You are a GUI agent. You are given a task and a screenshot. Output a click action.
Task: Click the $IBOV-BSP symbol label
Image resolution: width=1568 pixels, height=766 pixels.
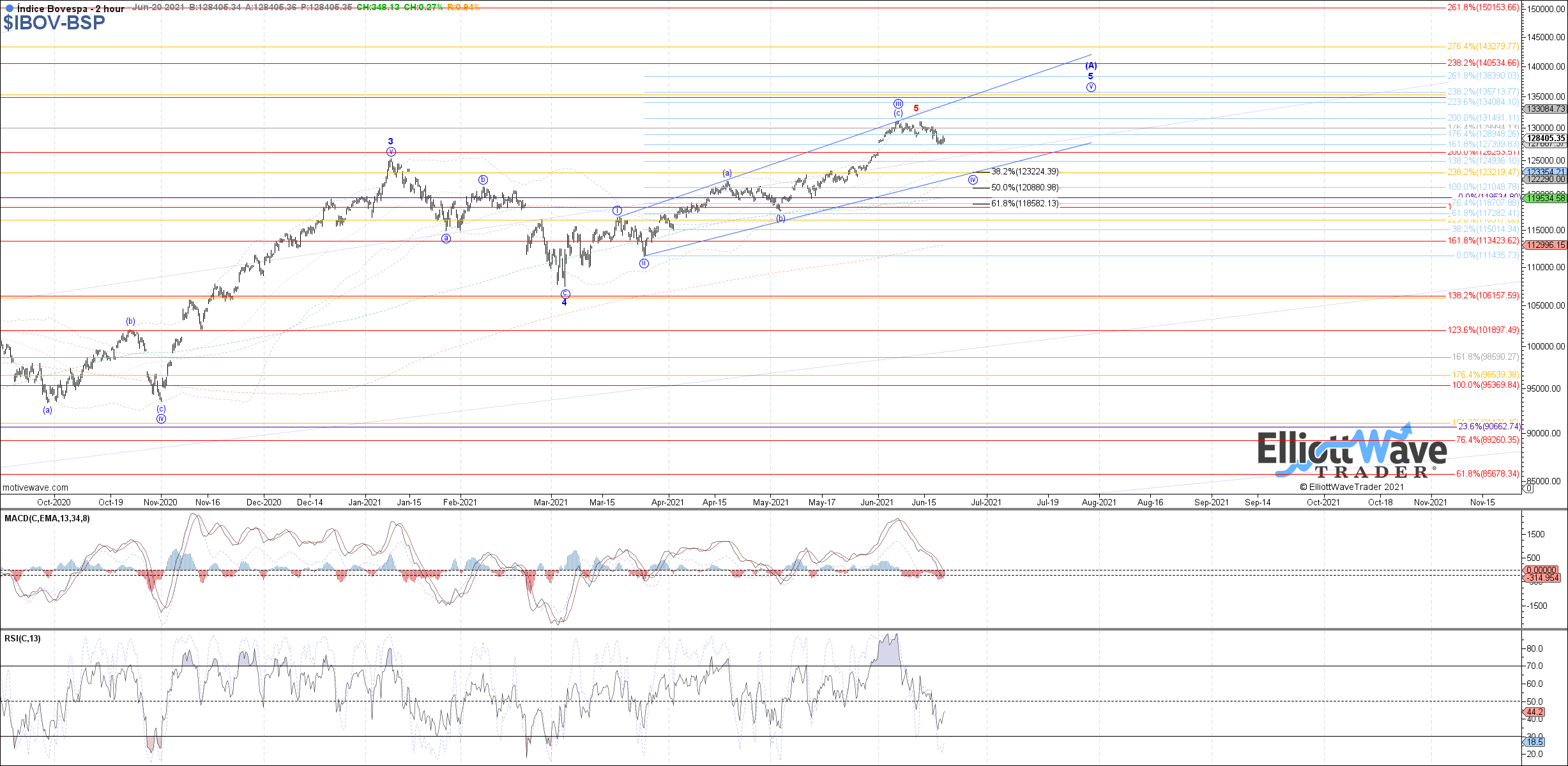[x=54, y=23]
